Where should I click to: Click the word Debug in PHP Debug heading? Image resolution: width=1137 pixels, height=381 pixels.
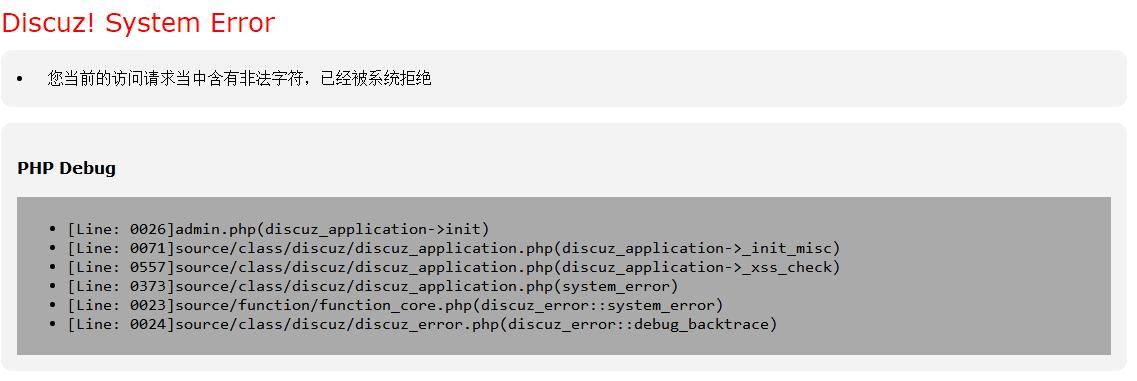(88, 168)
